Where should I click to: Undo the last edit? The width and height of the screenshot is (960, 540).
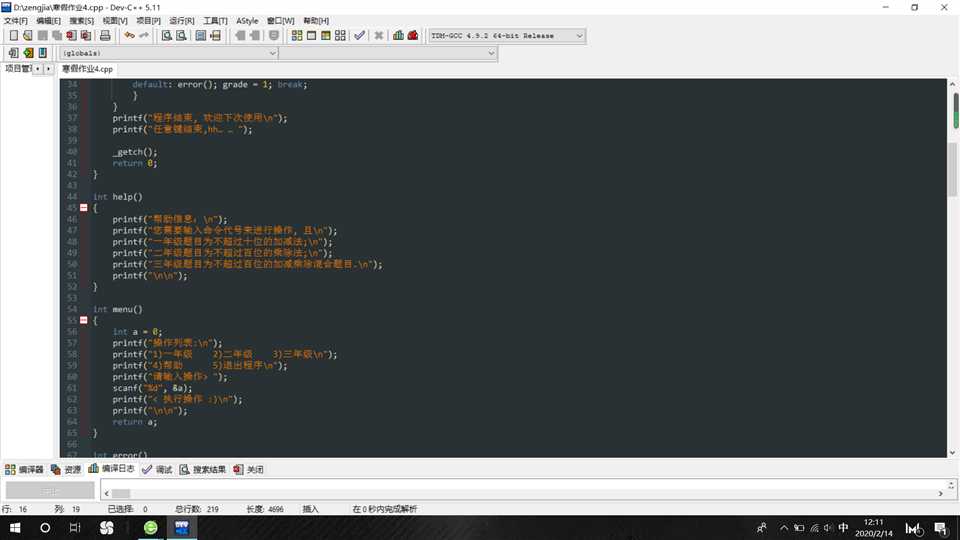[129, 36]
